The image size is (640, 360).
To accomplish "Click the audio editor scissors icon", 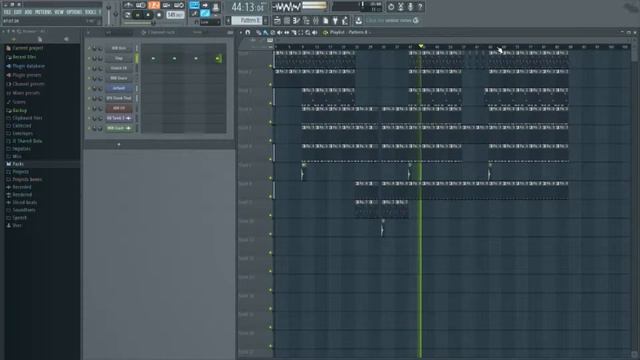I will [x=401, y=7].
